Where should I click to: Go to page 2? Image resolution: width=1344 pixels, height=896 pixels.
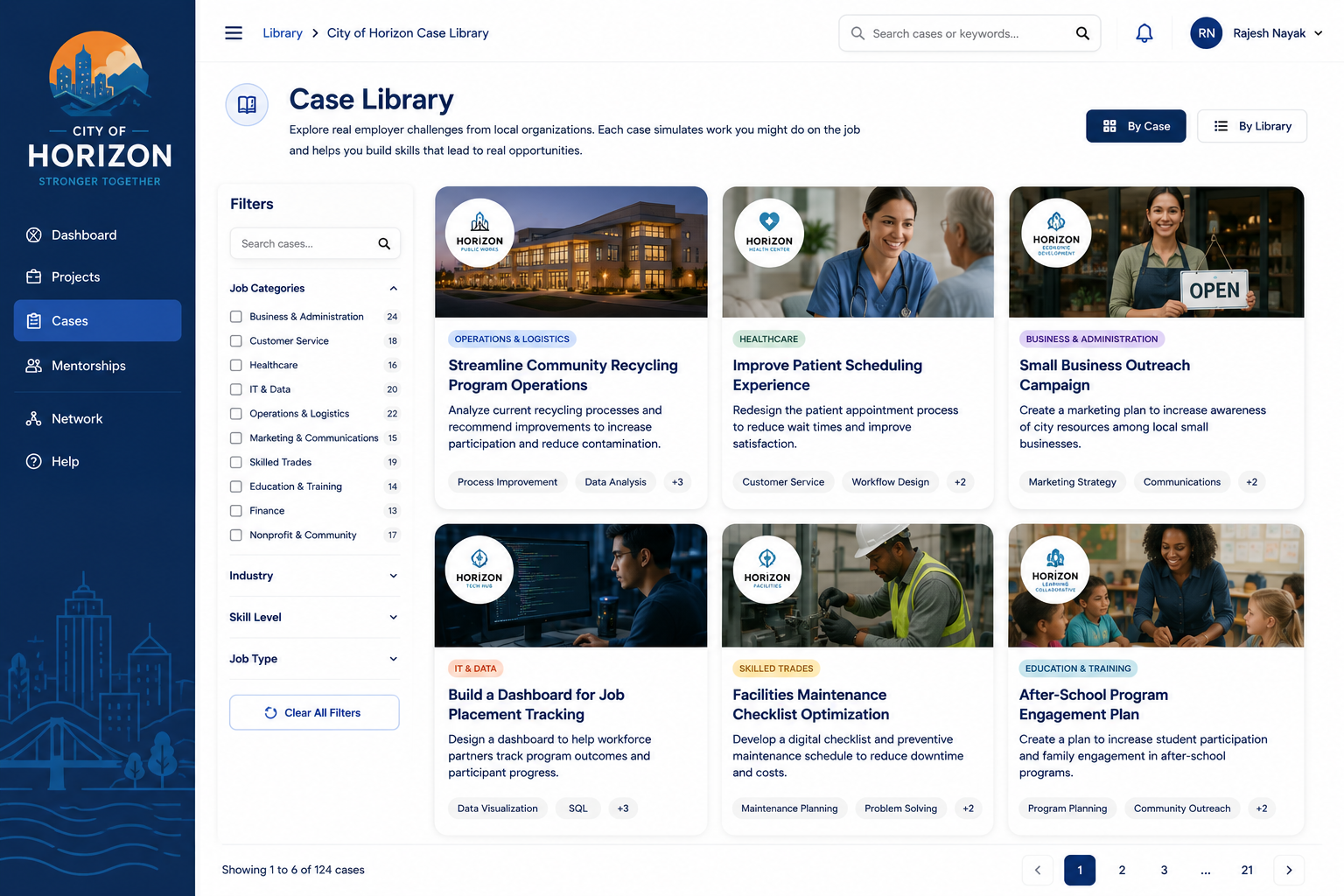[x=1122, y=870]
